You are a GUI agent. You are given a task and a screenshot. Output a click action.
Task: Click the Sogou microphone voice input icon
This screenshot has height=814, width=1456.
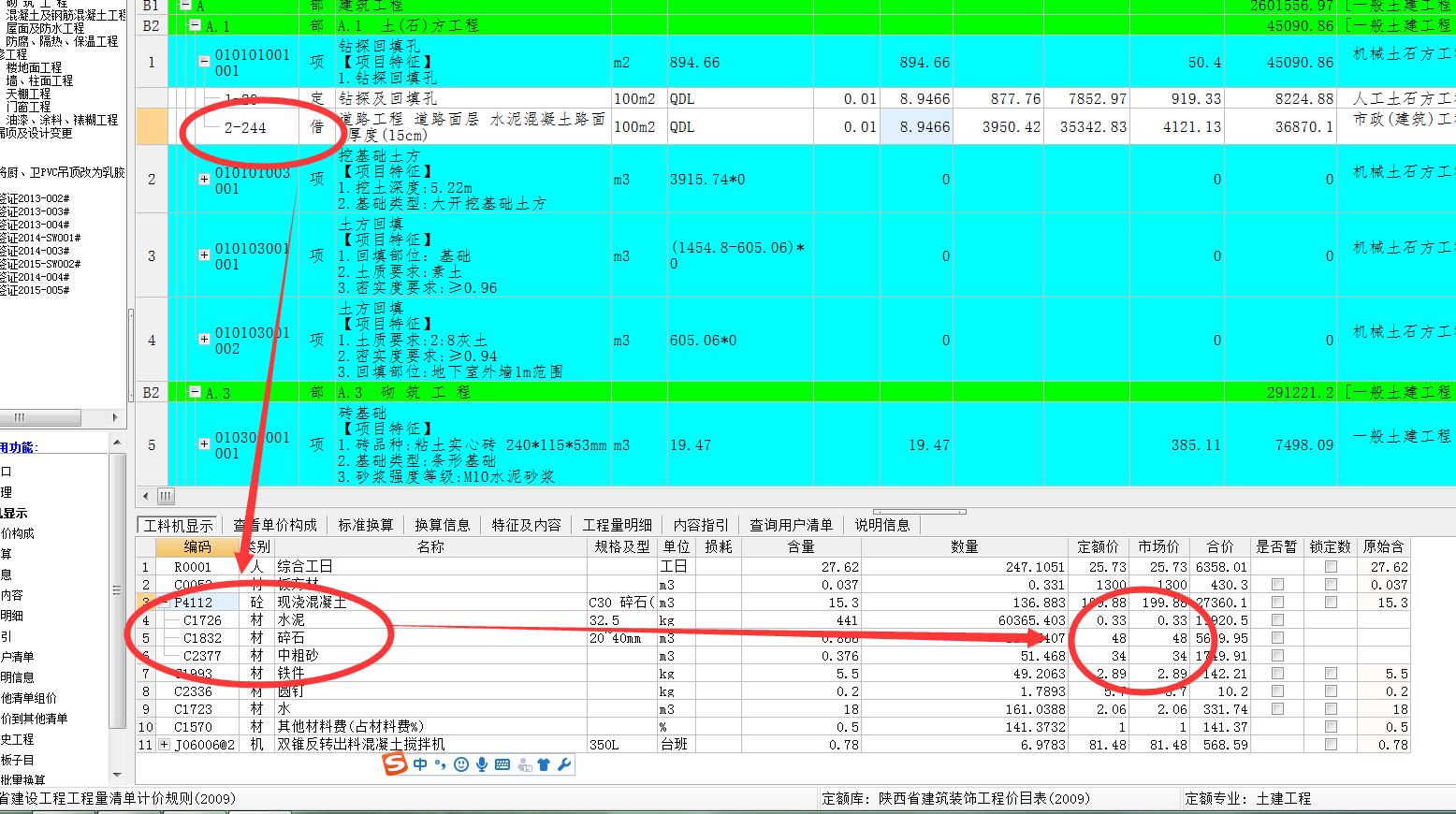pos(481,764)
